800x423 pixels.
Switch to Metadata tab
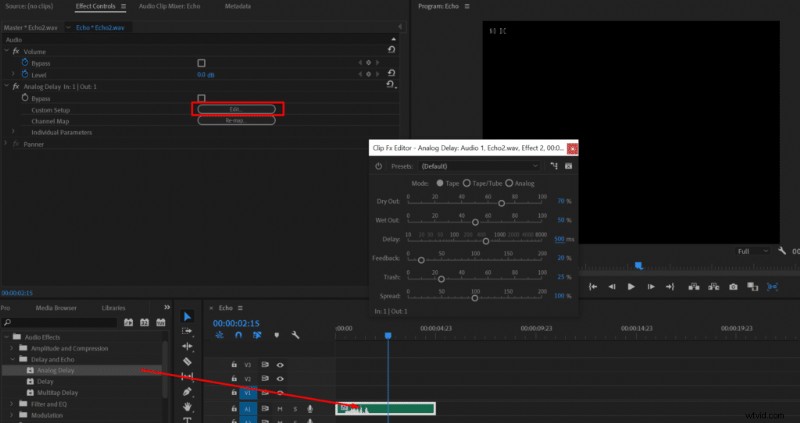click(x=238, y=6)
